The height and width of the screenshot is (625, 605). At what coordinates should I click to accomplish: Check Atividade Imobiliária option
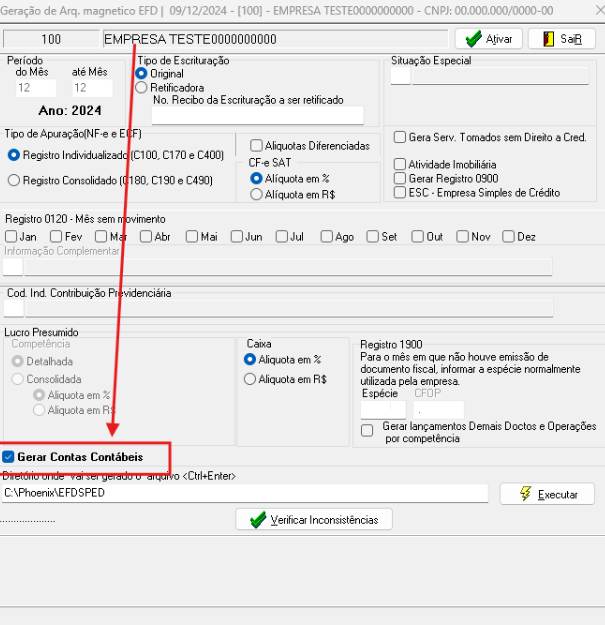pos(400,164)
